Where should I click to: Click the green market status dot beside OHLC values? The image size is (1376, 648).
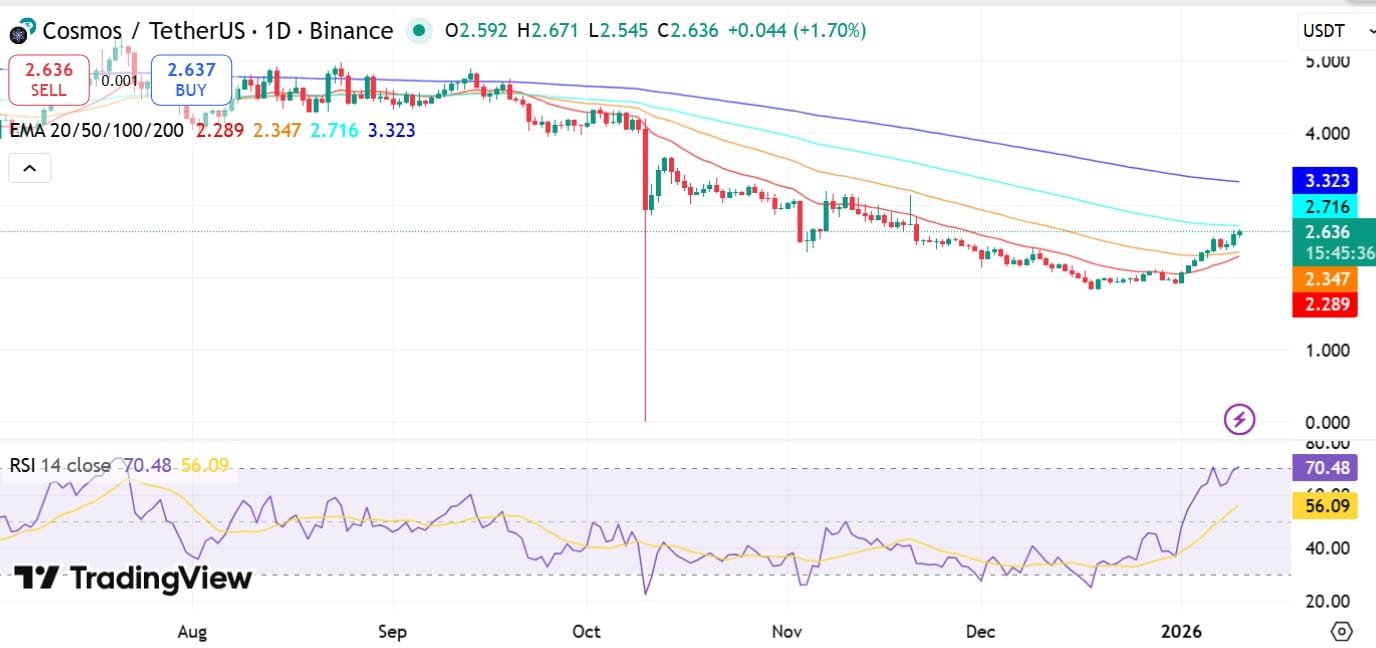[419, 31]
